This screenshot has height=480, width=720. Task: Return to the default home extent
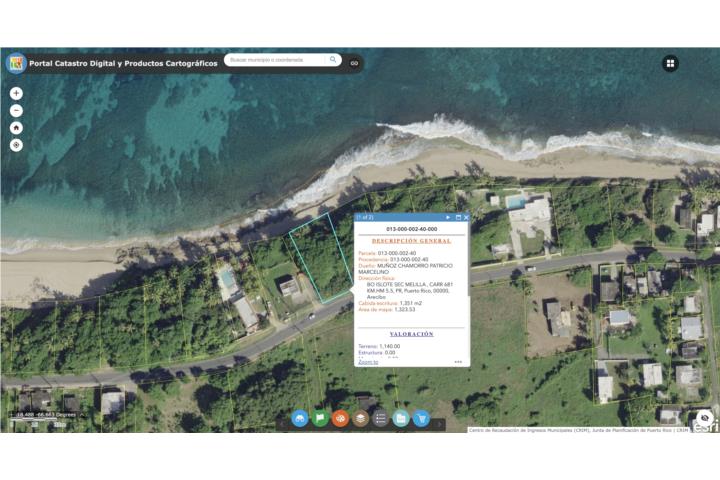[16, 128]
